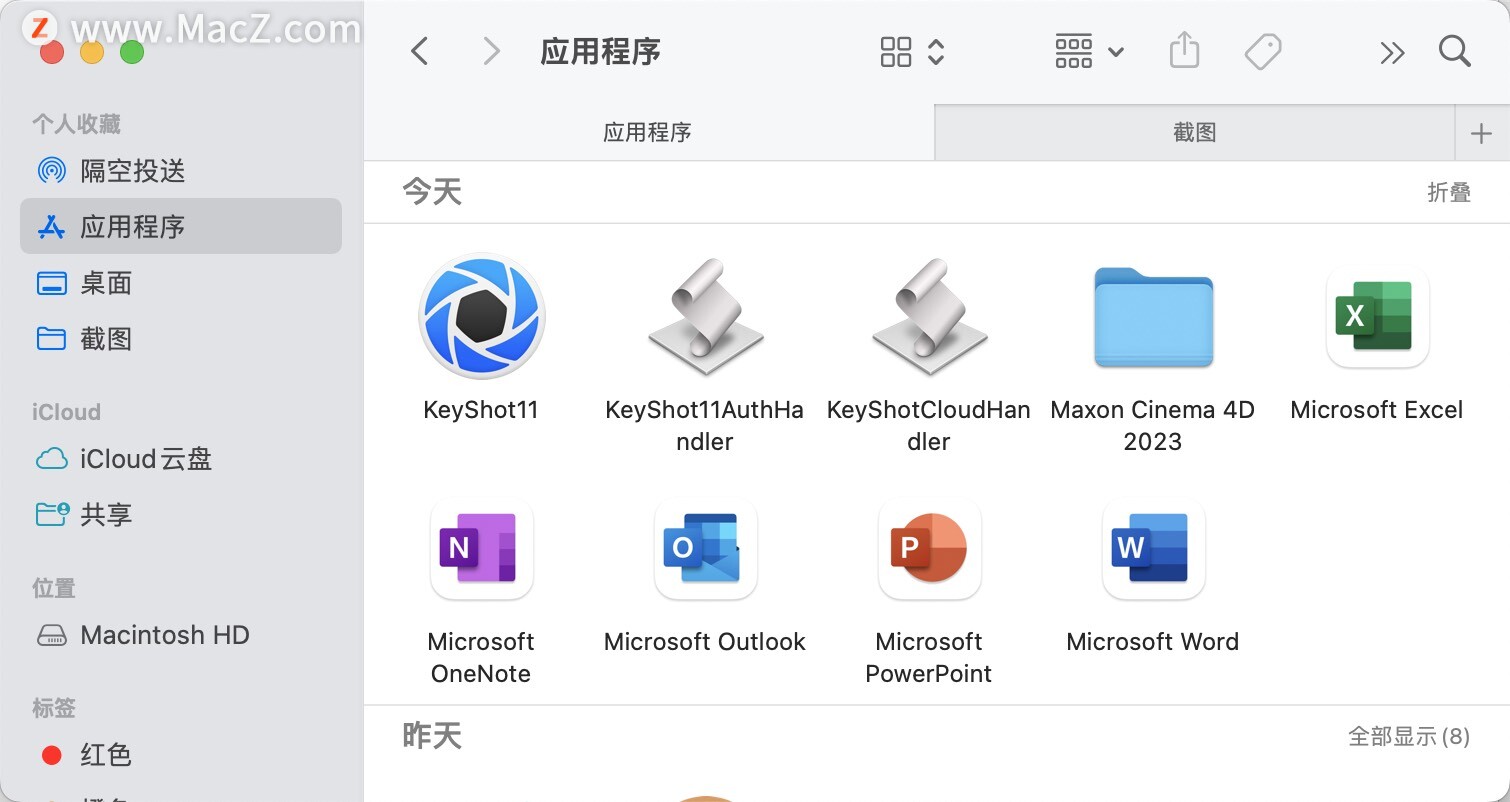Click the Microsoft OneNote file name

(x=481, y=658)
